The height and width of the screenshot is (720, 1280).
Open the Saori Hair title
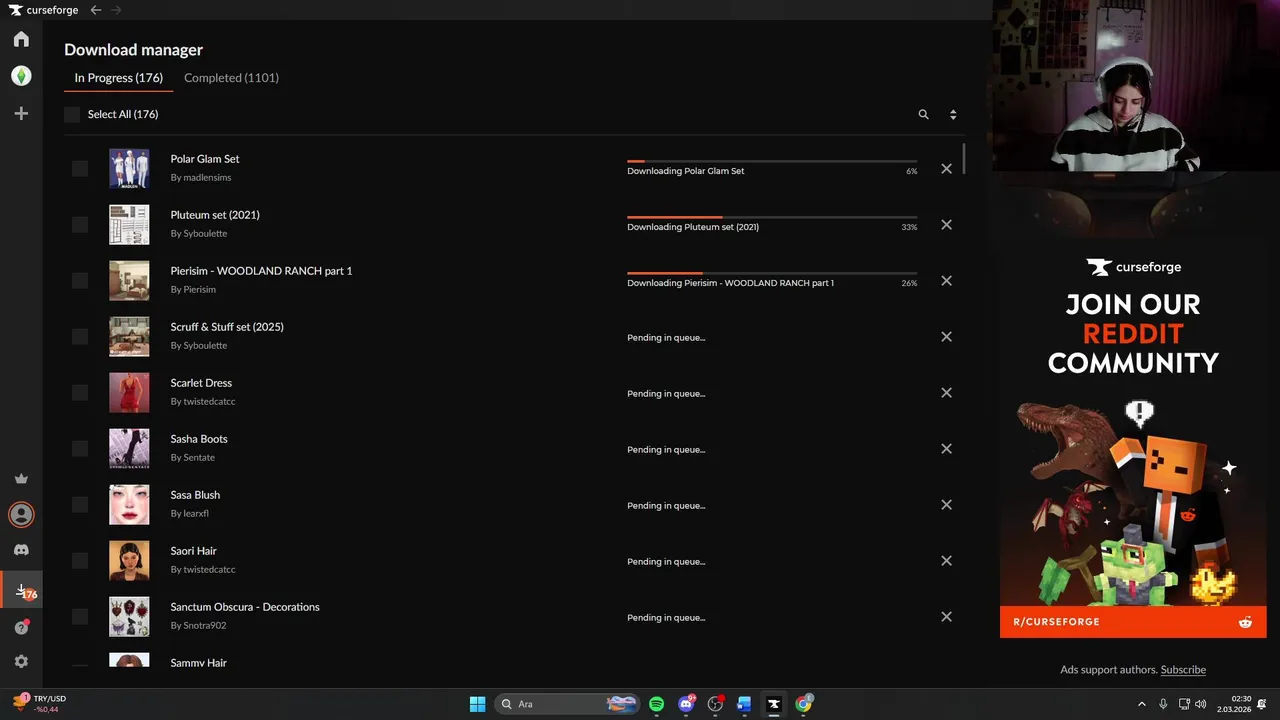click(194, 551)
